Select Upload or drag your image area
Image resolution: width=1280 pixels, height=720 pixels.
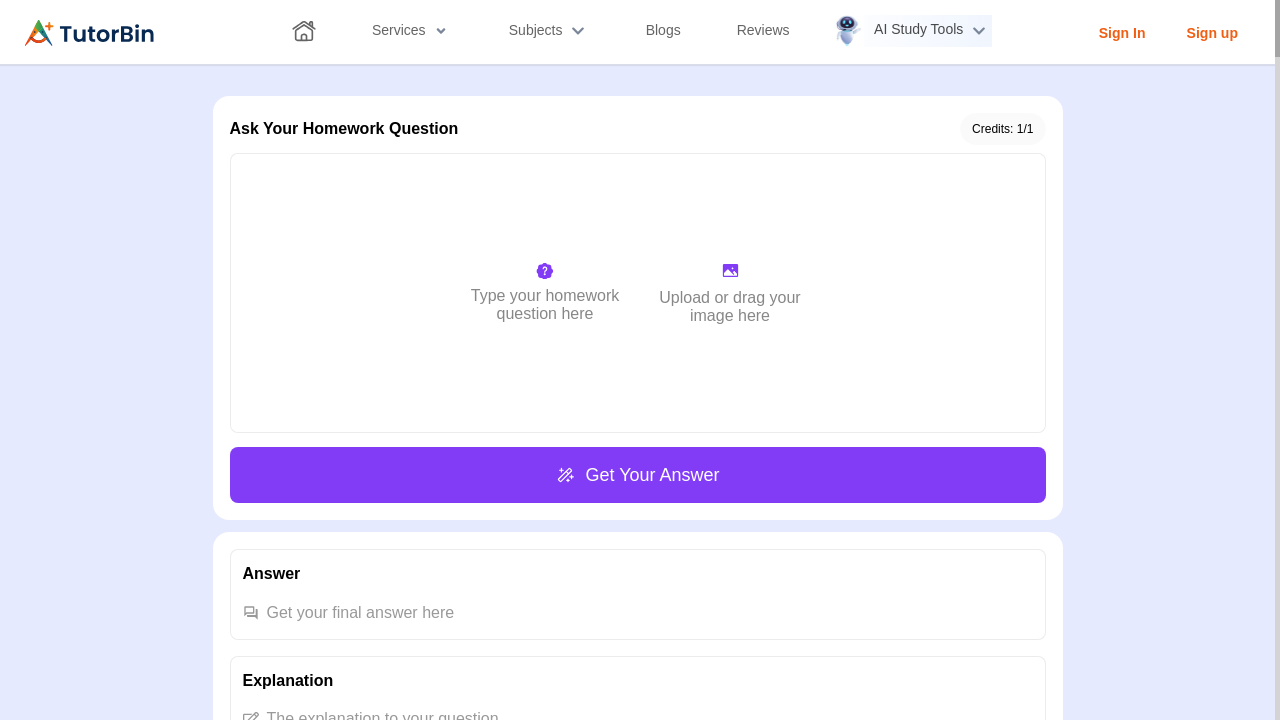click(730, 306)
